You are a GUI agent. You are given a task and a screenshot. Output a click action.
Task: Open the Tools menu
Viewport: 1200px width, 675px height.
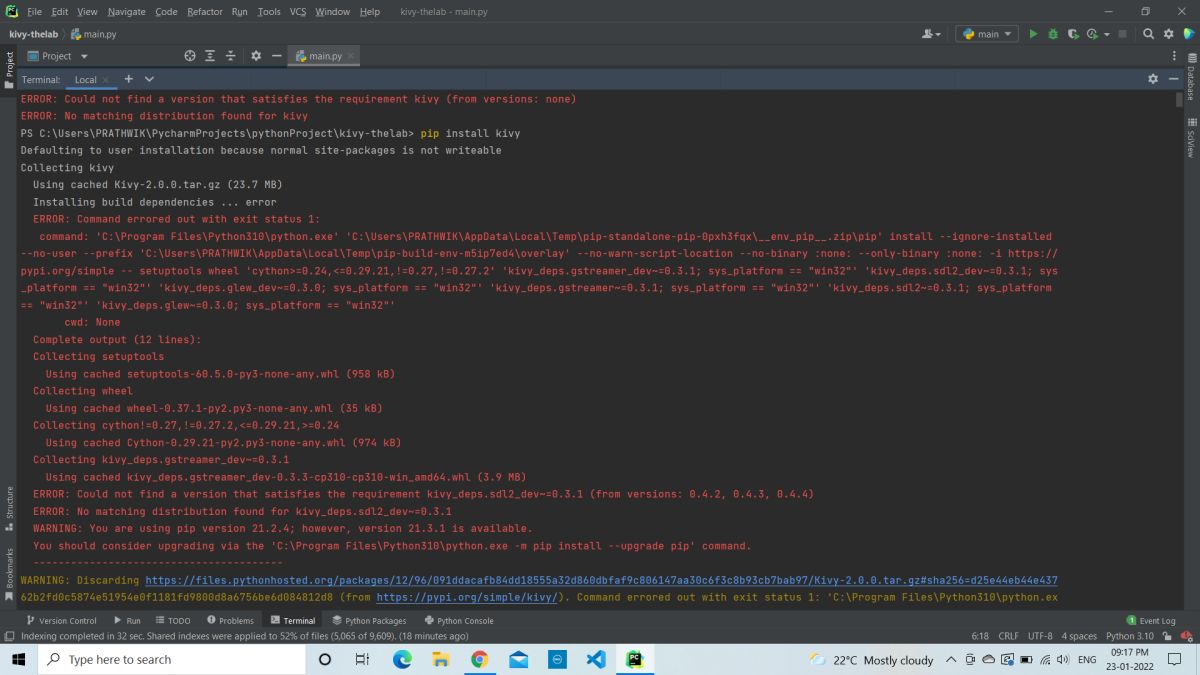(269, 11)
